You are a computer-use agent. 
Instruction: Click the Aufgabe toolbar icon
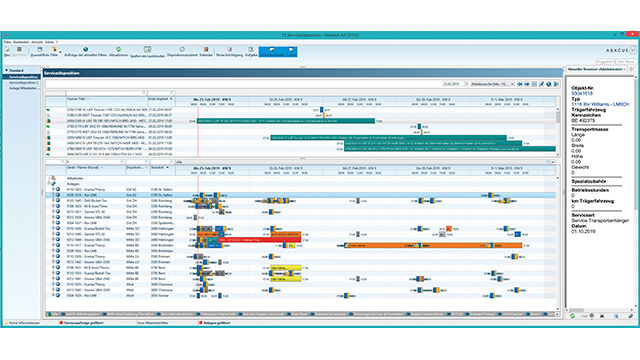(x=251, y=51)
